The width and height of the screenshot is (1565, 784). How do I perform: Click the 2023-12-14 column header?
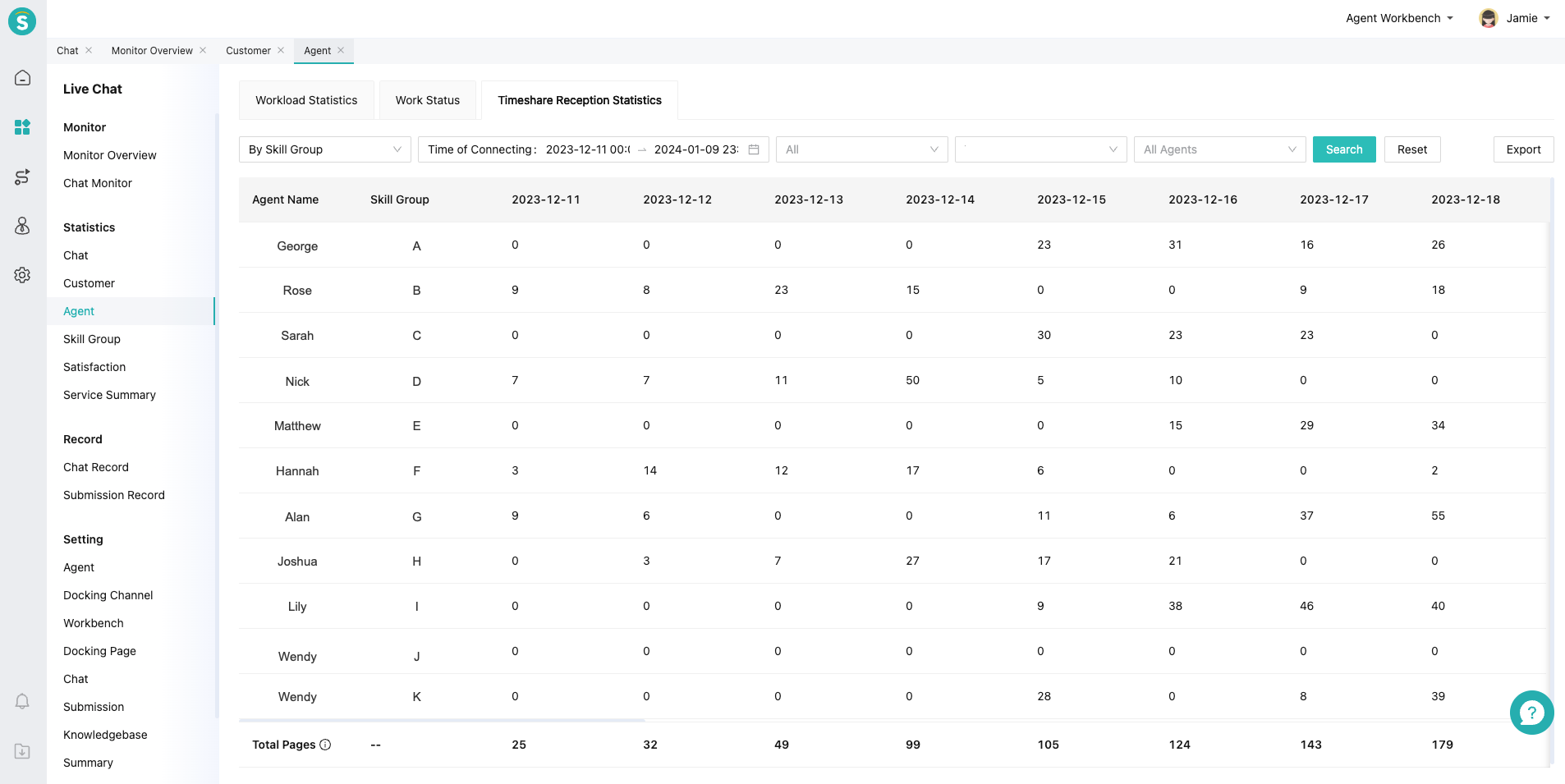pyautogui.click(x=940, y=199)
